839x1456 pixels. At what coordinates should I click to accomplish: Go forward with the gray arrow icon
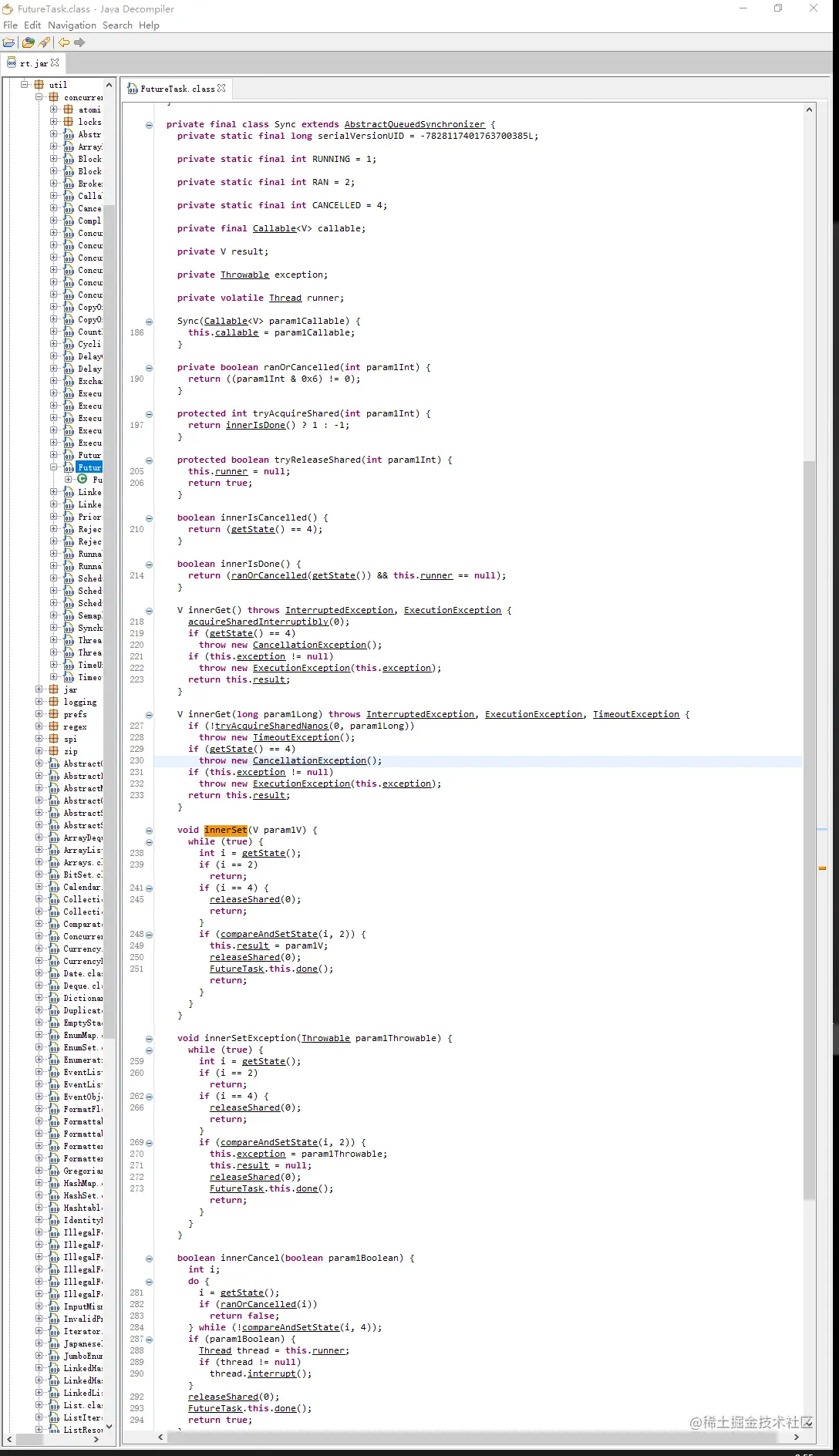tap(79, 42)
